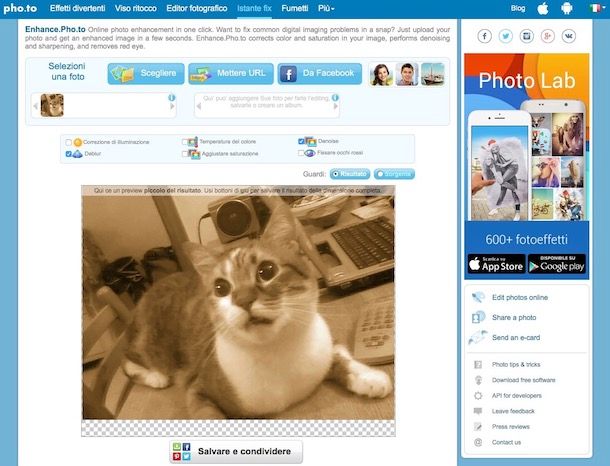
Task: Click the Denoise icon
Action: pyautogui.click(x=310, y=141)
